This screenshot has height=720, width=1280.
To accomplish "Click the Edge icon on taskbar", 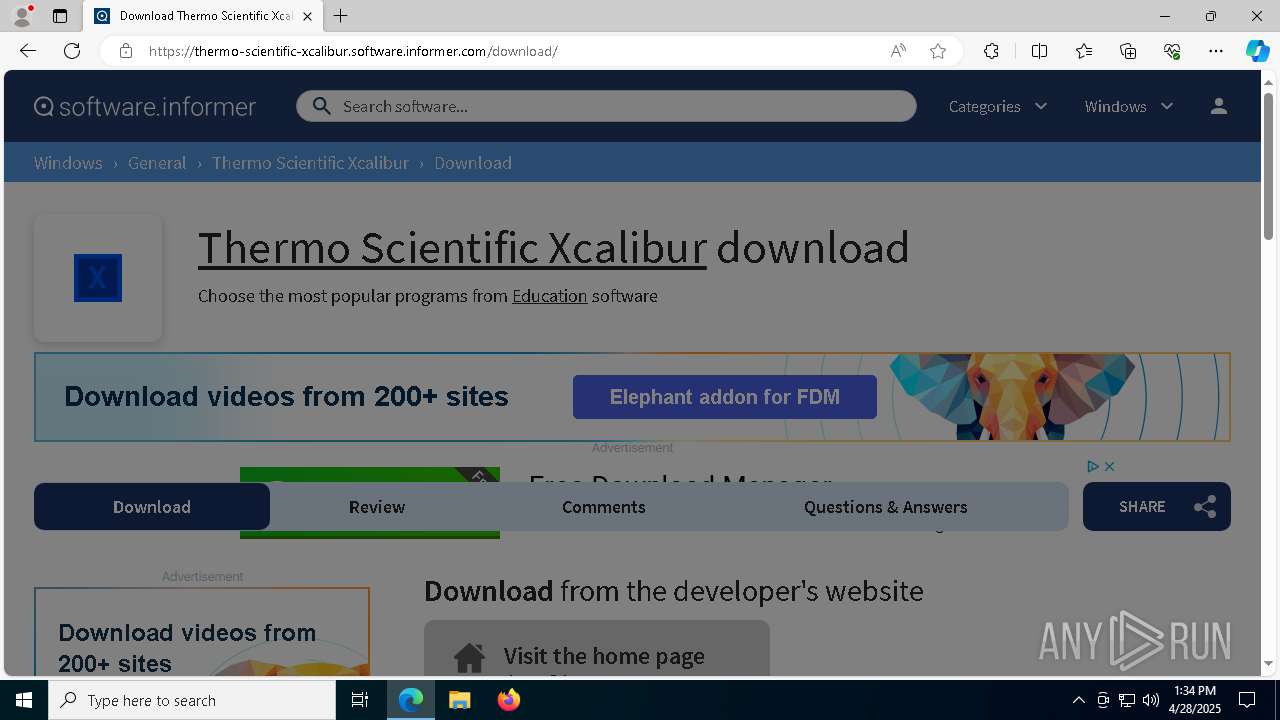I will (x=411, y=700).
